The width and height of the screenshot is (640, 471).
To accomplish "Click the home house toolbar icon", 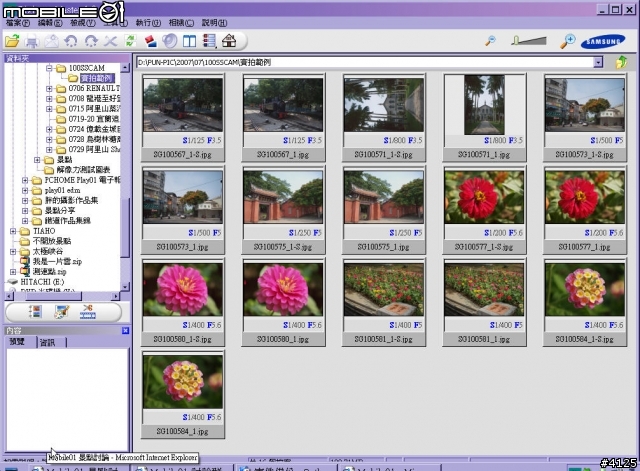I will click(x=229, y=41).
